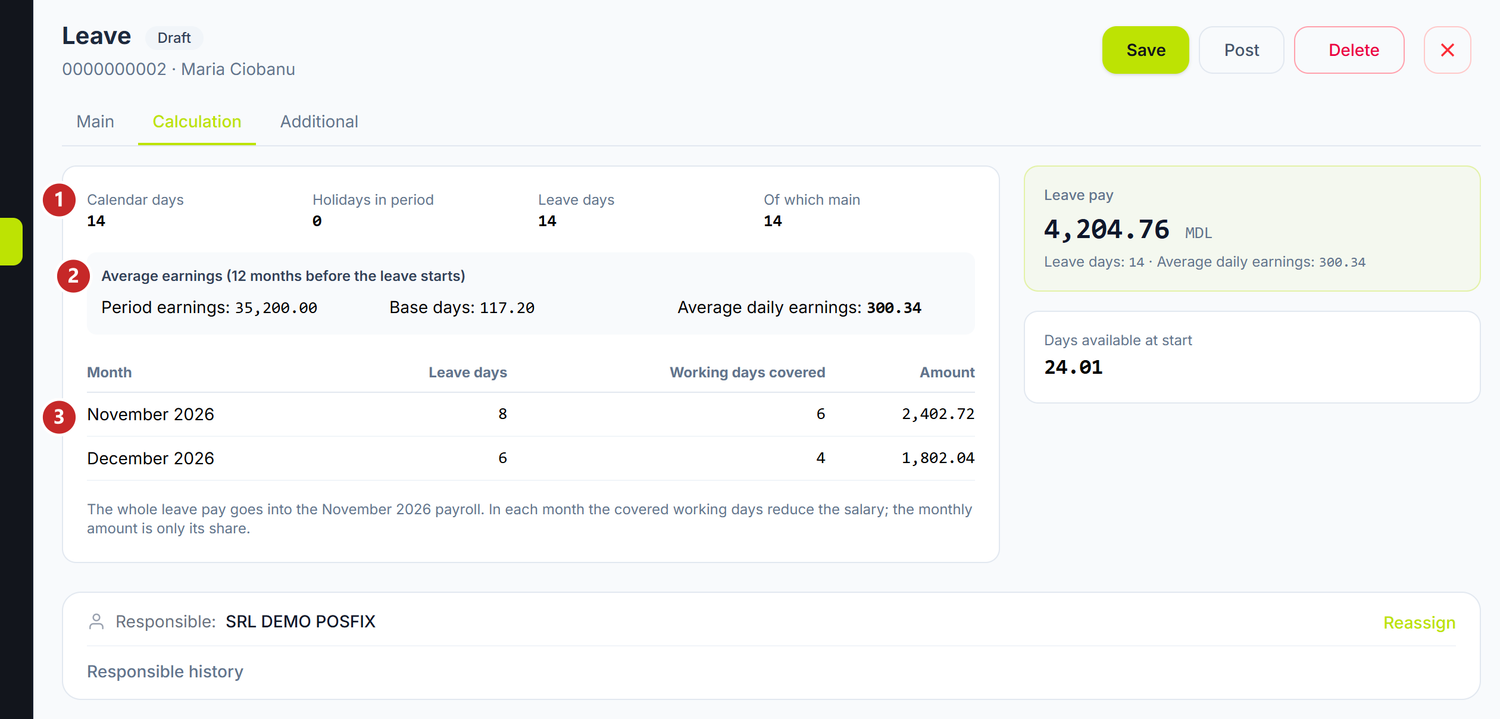Click the 'Average earnings (12 months…)' heading
The image size is (1500, 719).
(x=283, y=276)
